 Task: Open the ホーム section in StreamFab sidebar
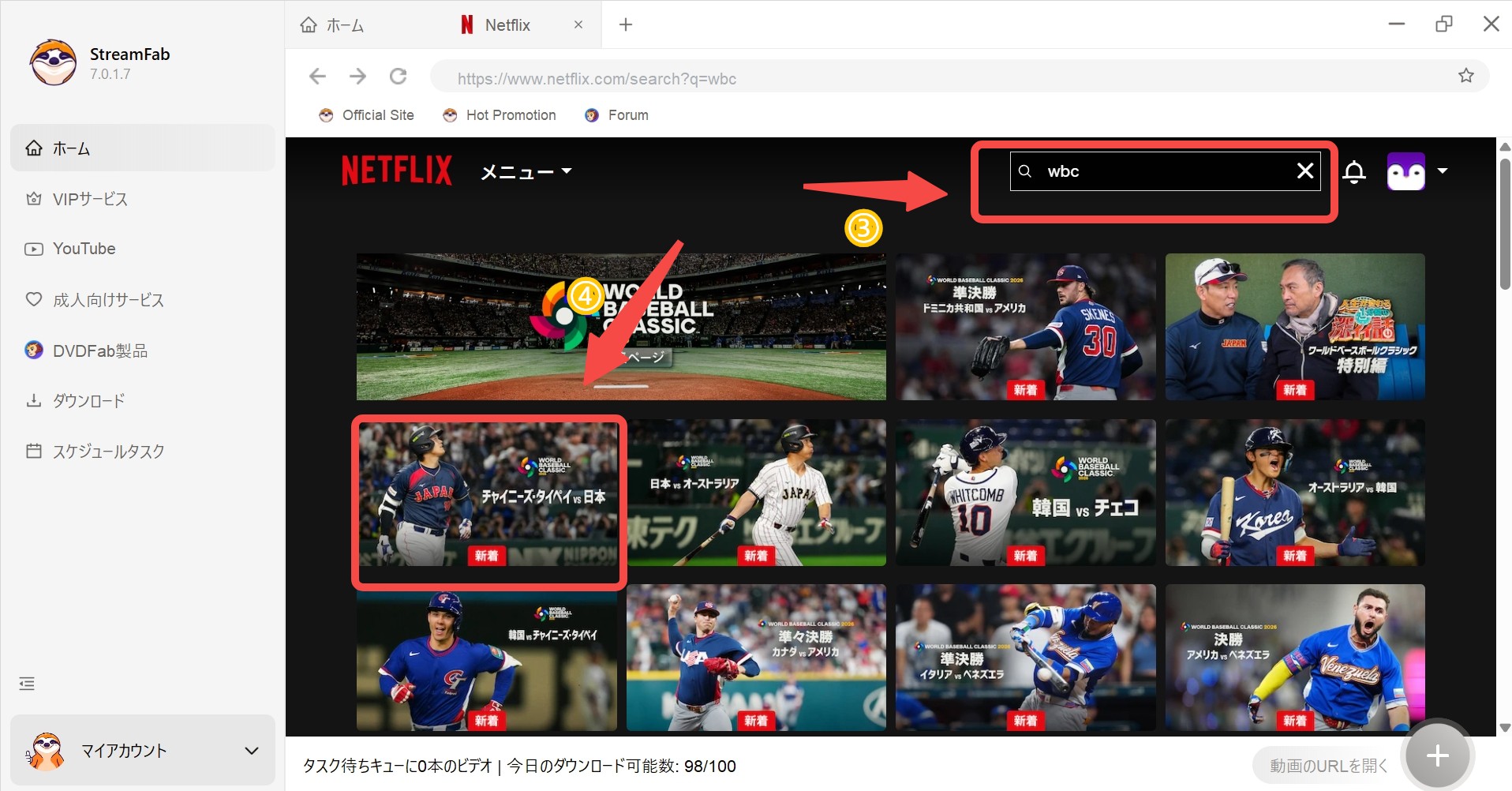[x=71, y=148]
